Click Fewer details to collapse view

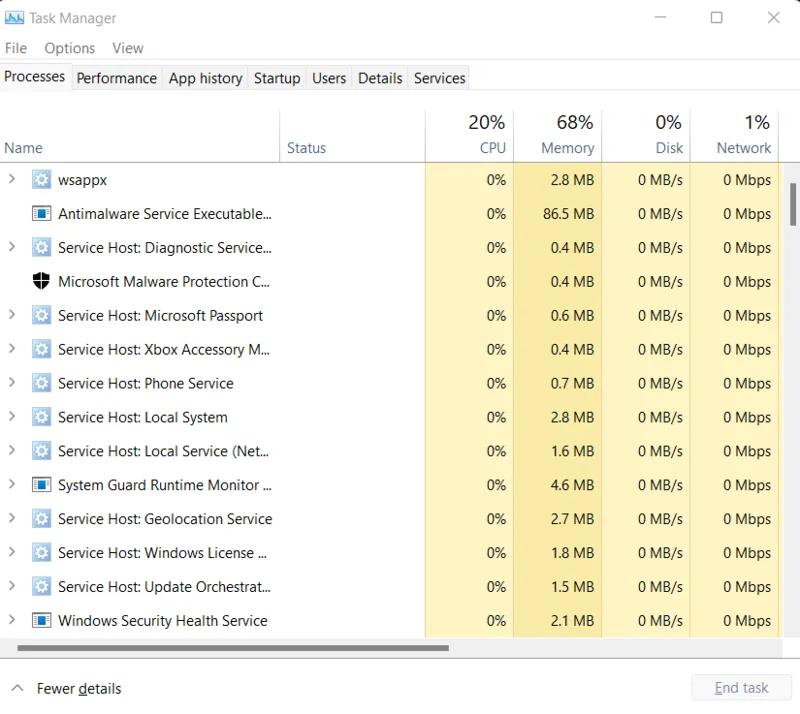66,688
